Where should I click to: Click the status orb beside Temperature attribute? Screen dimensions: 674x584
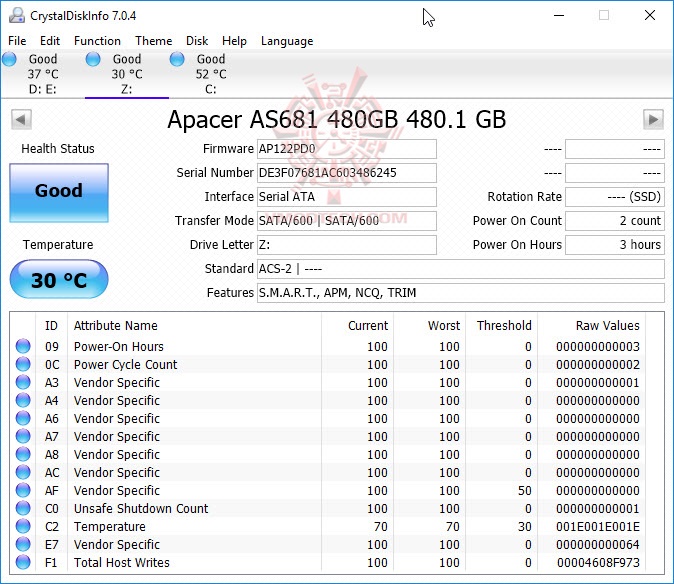tap(23, 527)
